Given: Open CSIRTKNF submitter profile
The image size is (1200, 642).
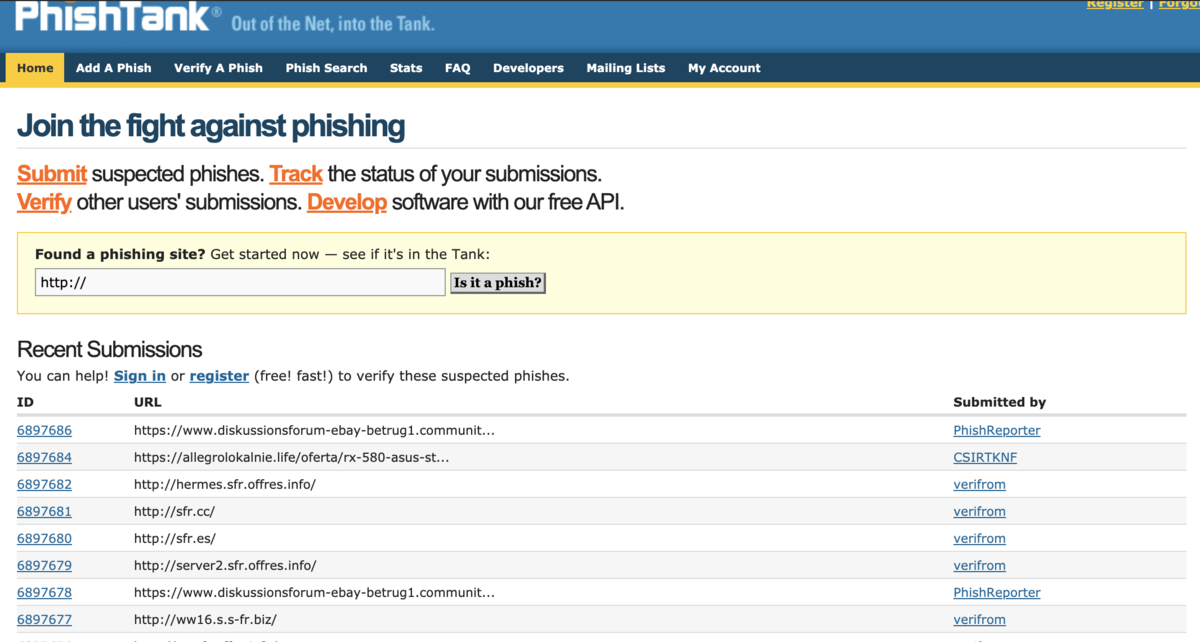Looking at the screenshot, I should pos(985,457).
